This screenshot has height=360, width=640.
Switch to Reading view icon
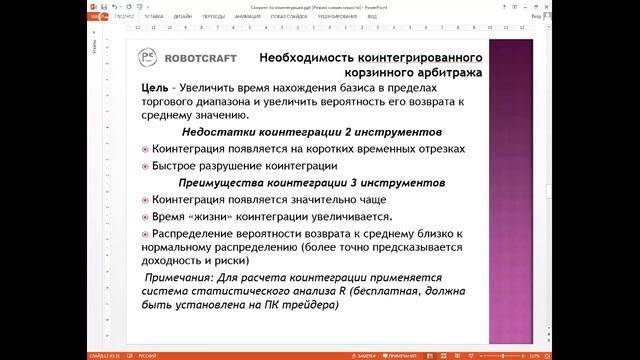457,356
